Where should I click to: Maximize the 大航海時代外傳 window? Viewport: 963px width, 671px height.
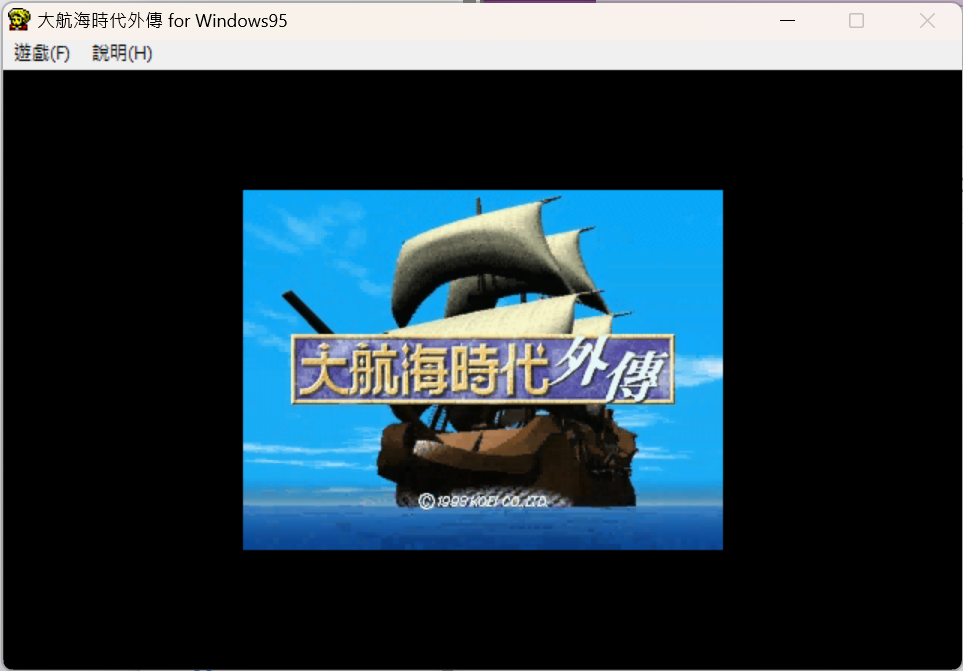click(856, 20)
